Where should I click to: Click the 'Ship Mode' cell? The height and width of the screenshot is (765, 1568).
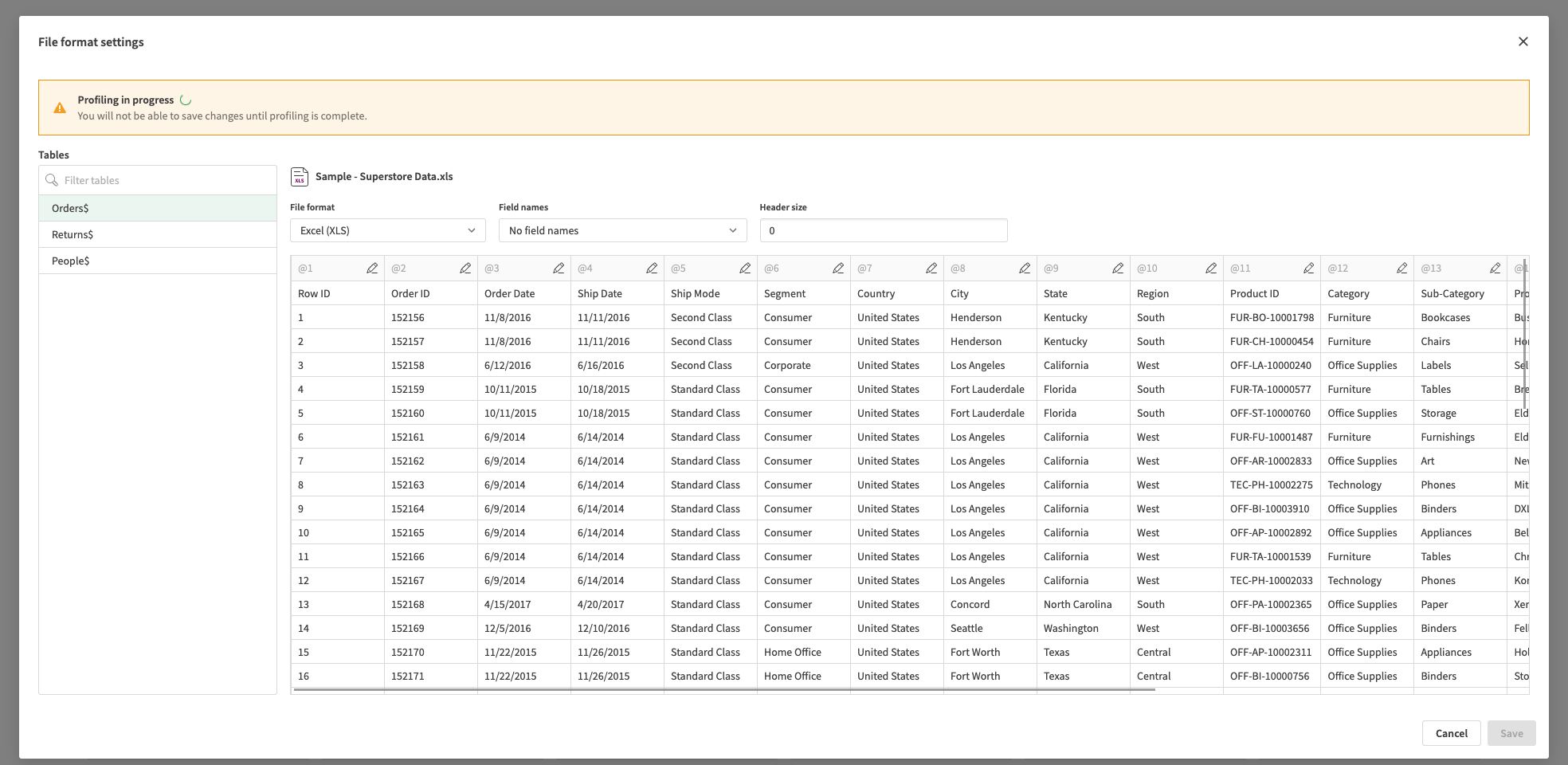point(710,293)
